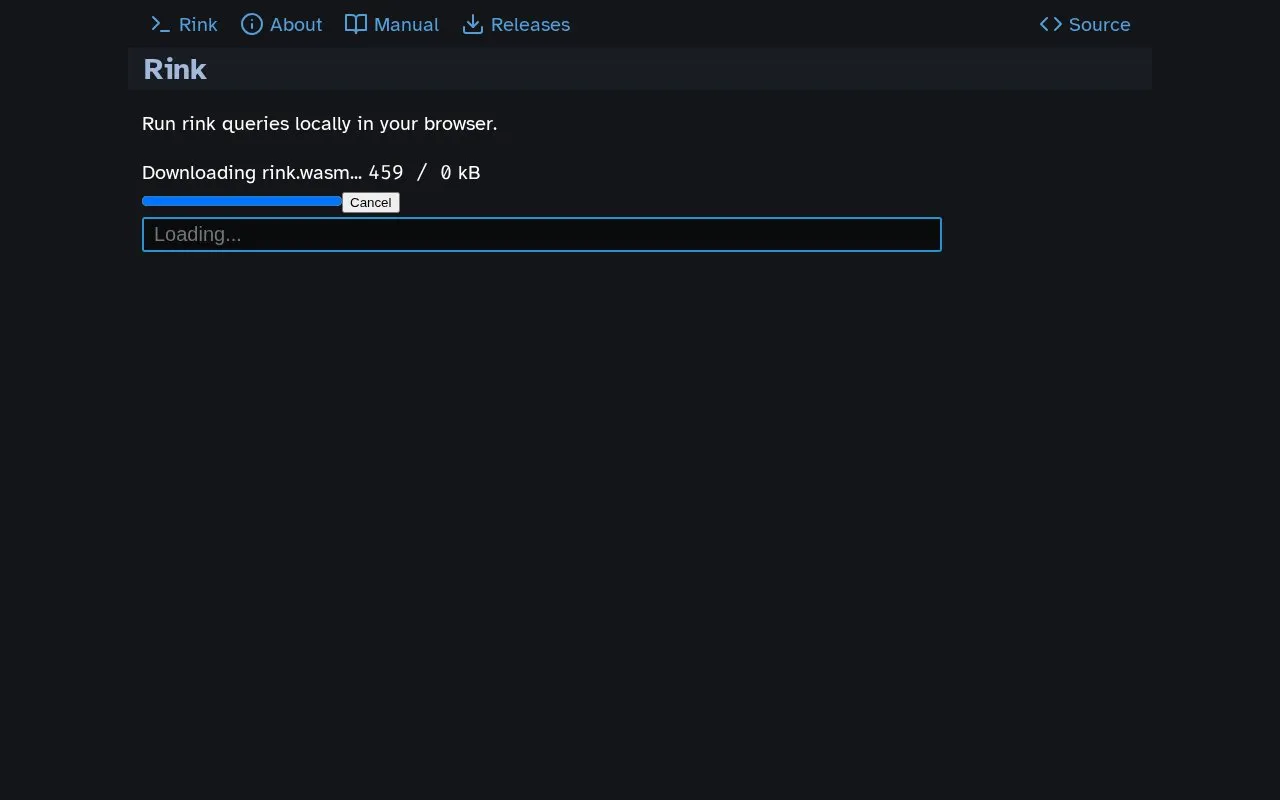Click 'Run rink queries locally in your browser.' text

pyautogui.click(x=319, y=124)
